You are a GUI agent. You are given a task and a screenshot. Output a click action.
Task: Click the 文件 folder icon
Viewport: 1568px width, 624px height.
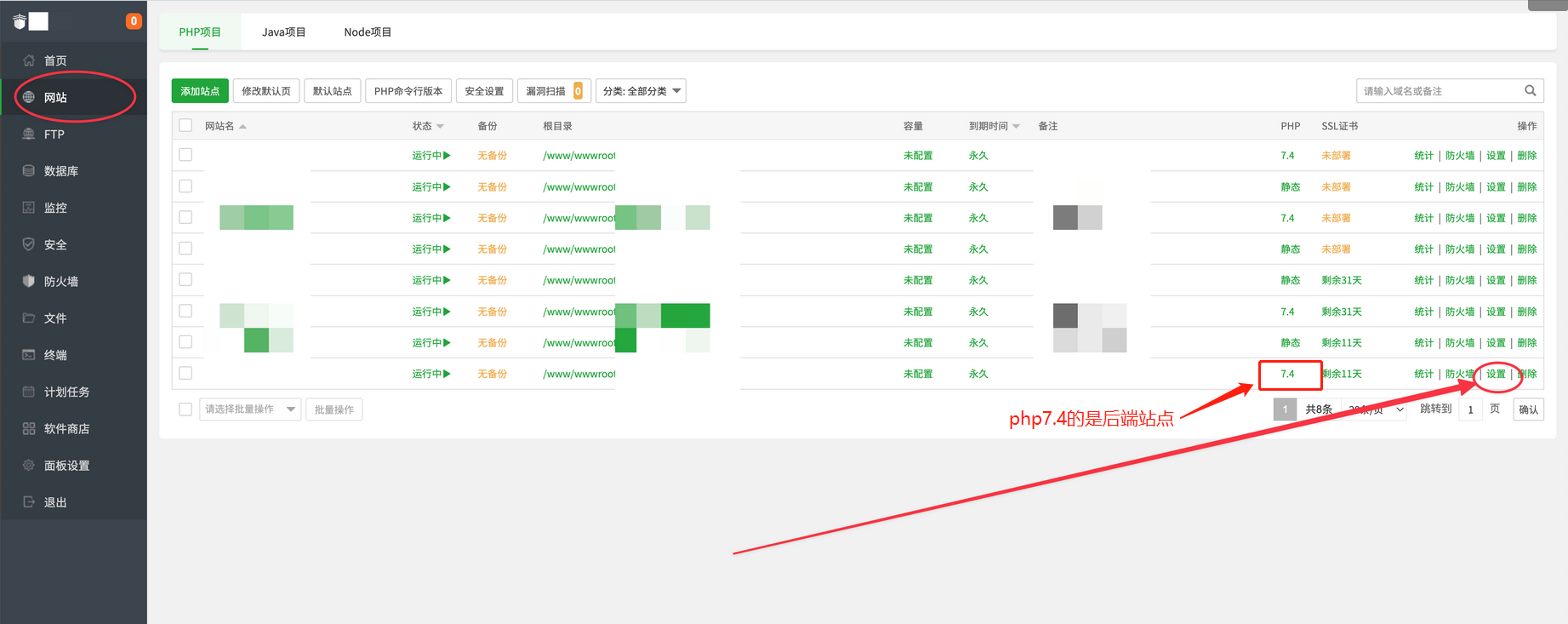click(x=29, y=318)
